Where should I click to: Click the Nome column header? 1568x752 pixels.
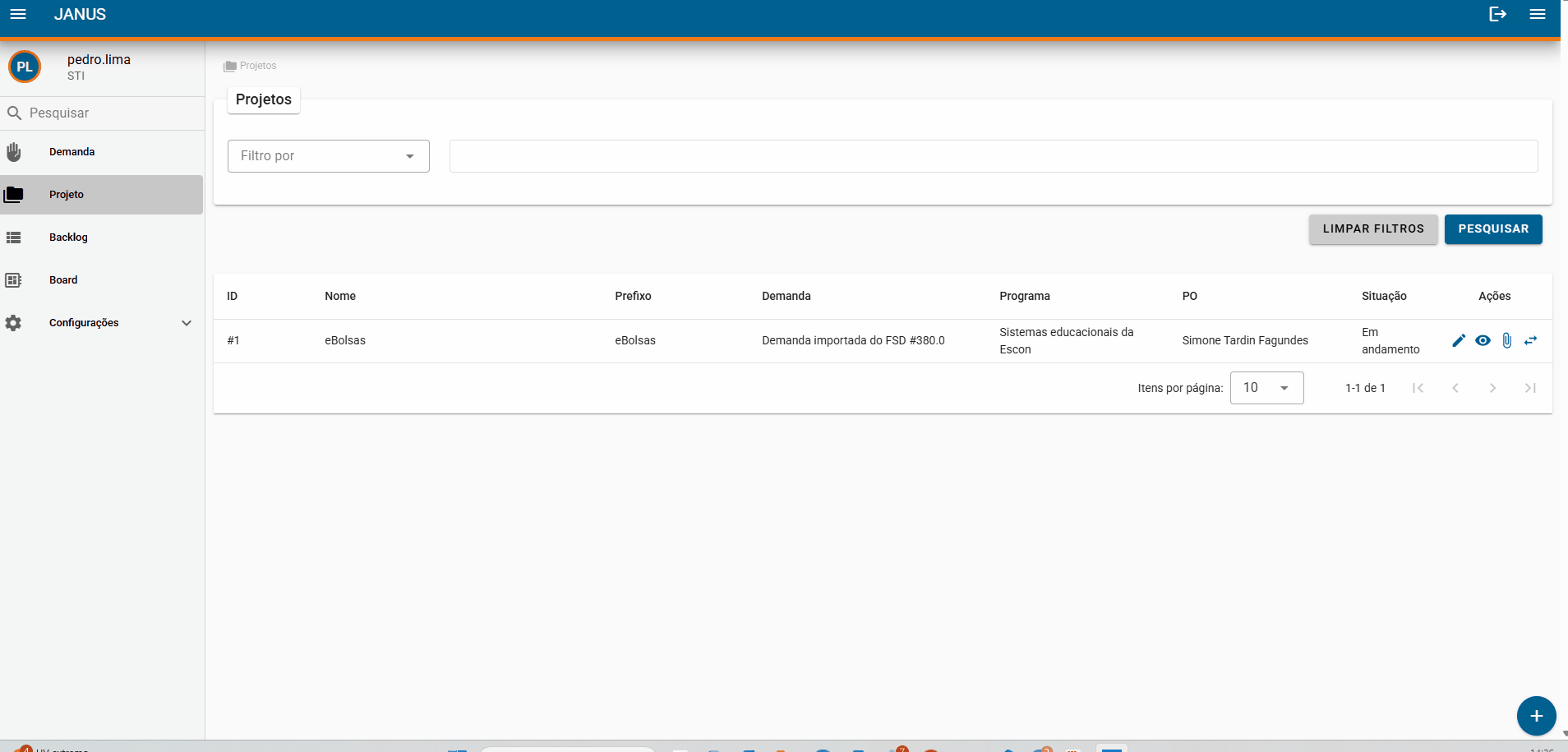340,296
